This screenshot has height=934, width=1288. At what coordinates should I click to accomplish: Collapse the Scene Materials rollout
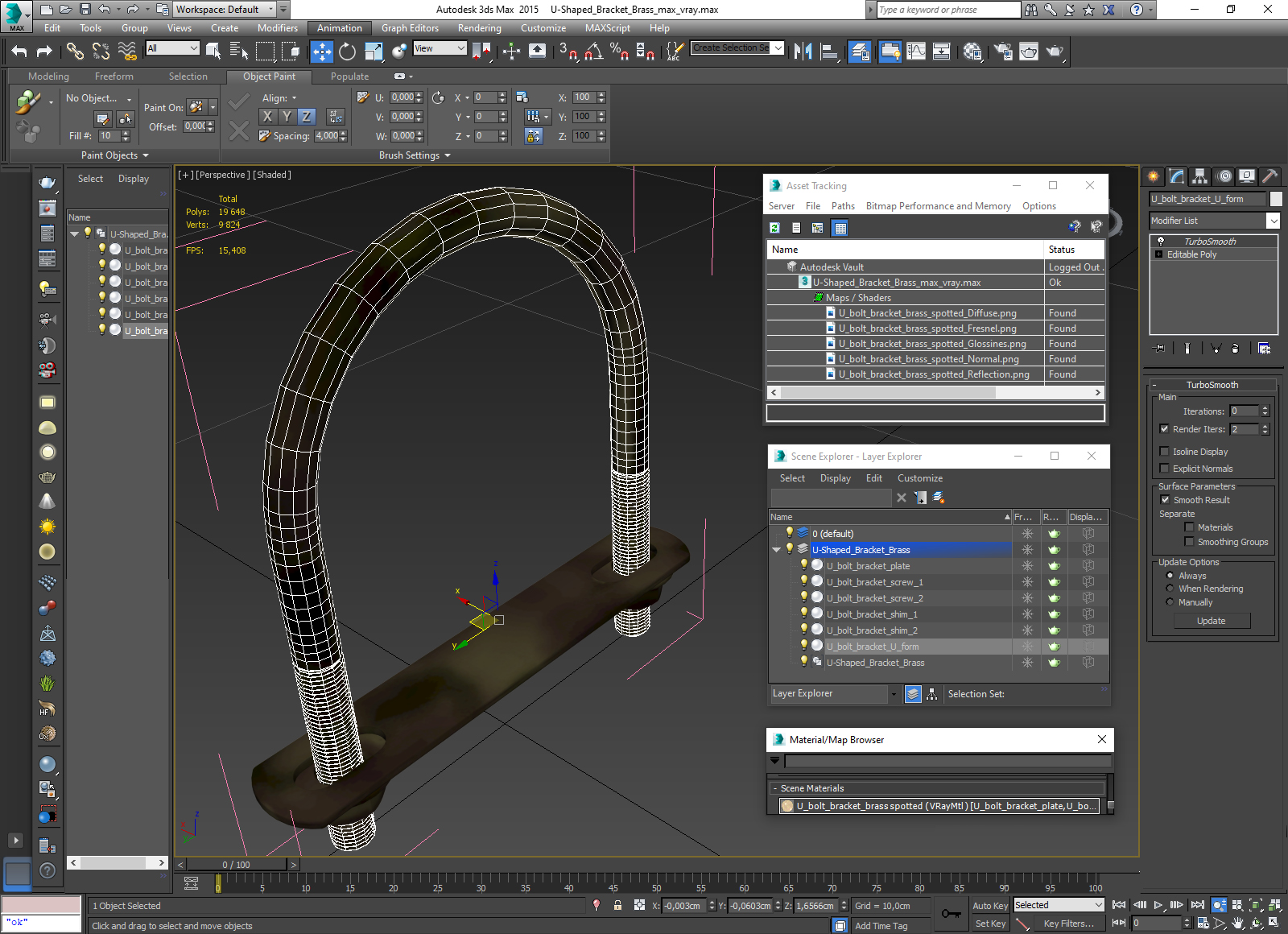[x=775, y=788]
